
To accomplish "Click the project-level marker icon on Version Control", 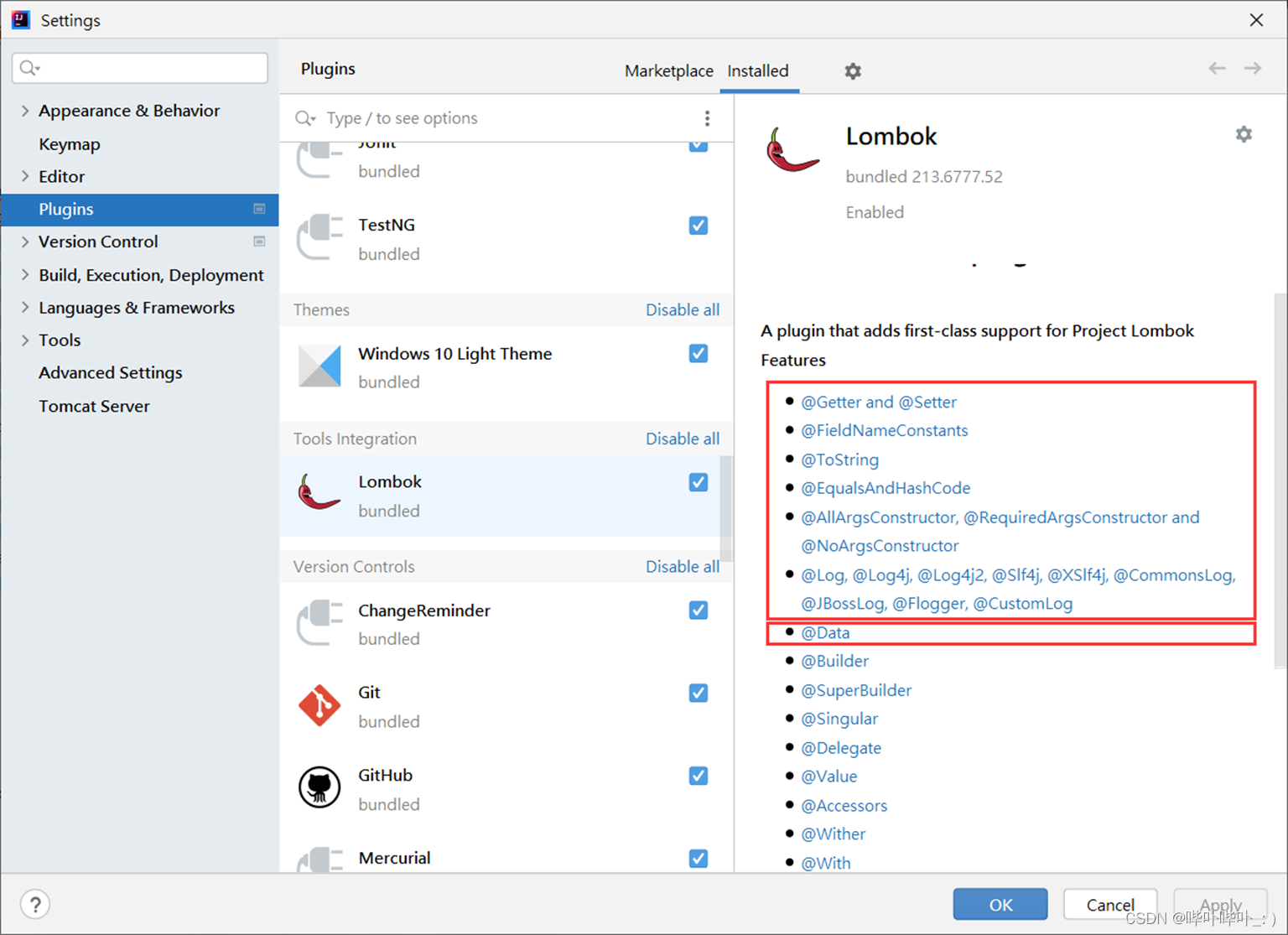I will (259, 242).
